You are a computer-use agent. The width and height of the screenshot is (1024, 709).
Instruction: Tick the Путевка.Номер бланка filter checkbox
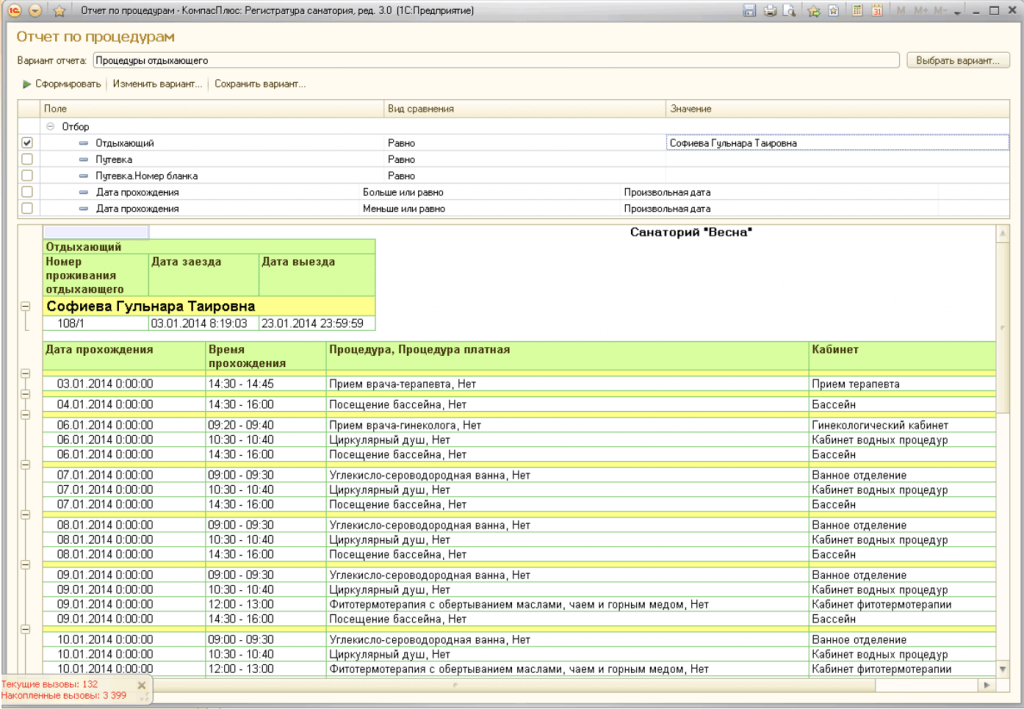point(27,175)
